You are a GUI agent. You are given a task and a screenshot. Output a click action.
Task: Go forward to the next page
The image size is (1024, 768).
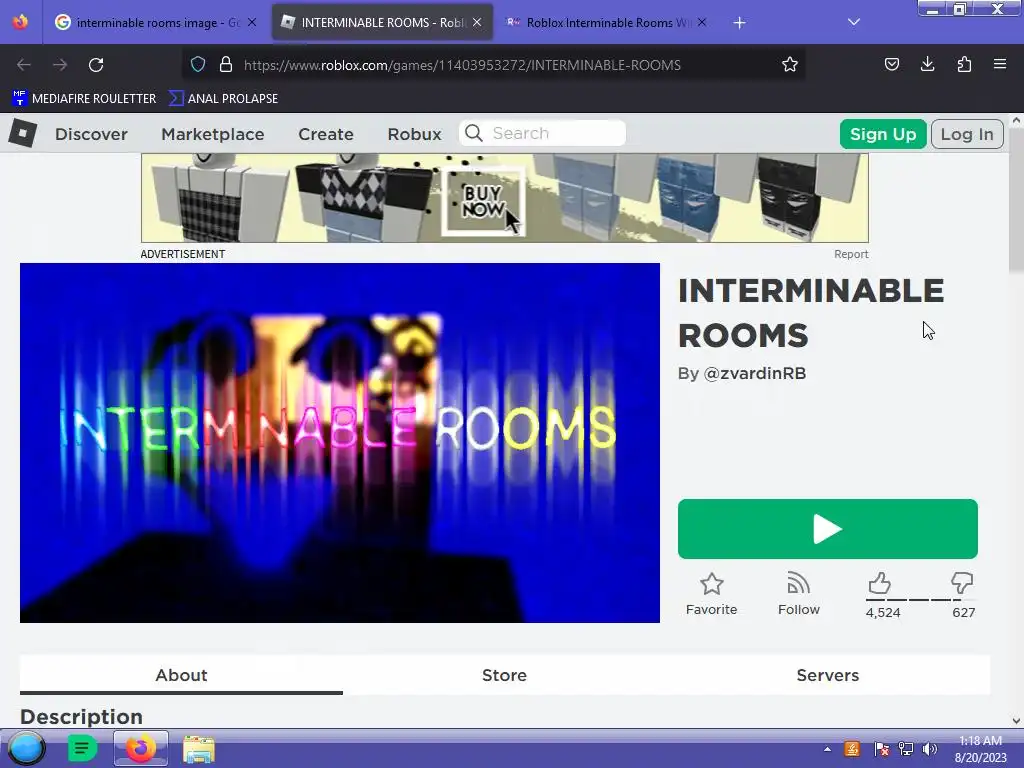click(x=60, y=65)
